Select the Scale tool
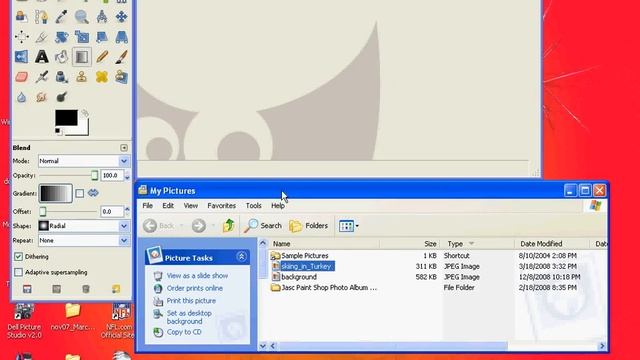 pos(82,37)
